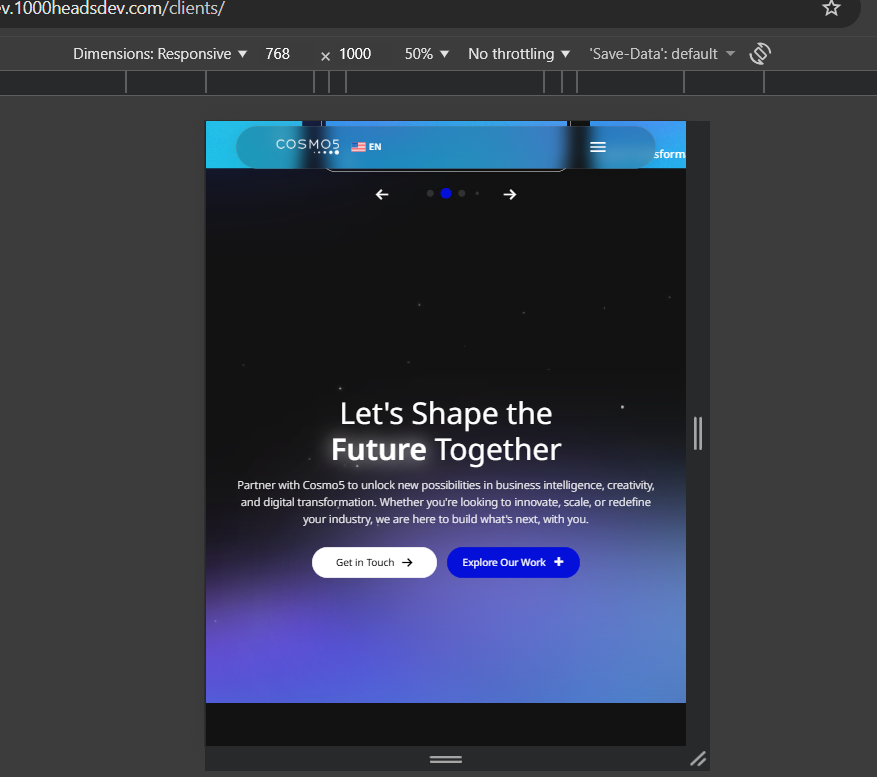The width and height of the screenshot is (877, 777).
Task: Open the 'Save-Data': default dropdown
Action: [x=662, y=54]
